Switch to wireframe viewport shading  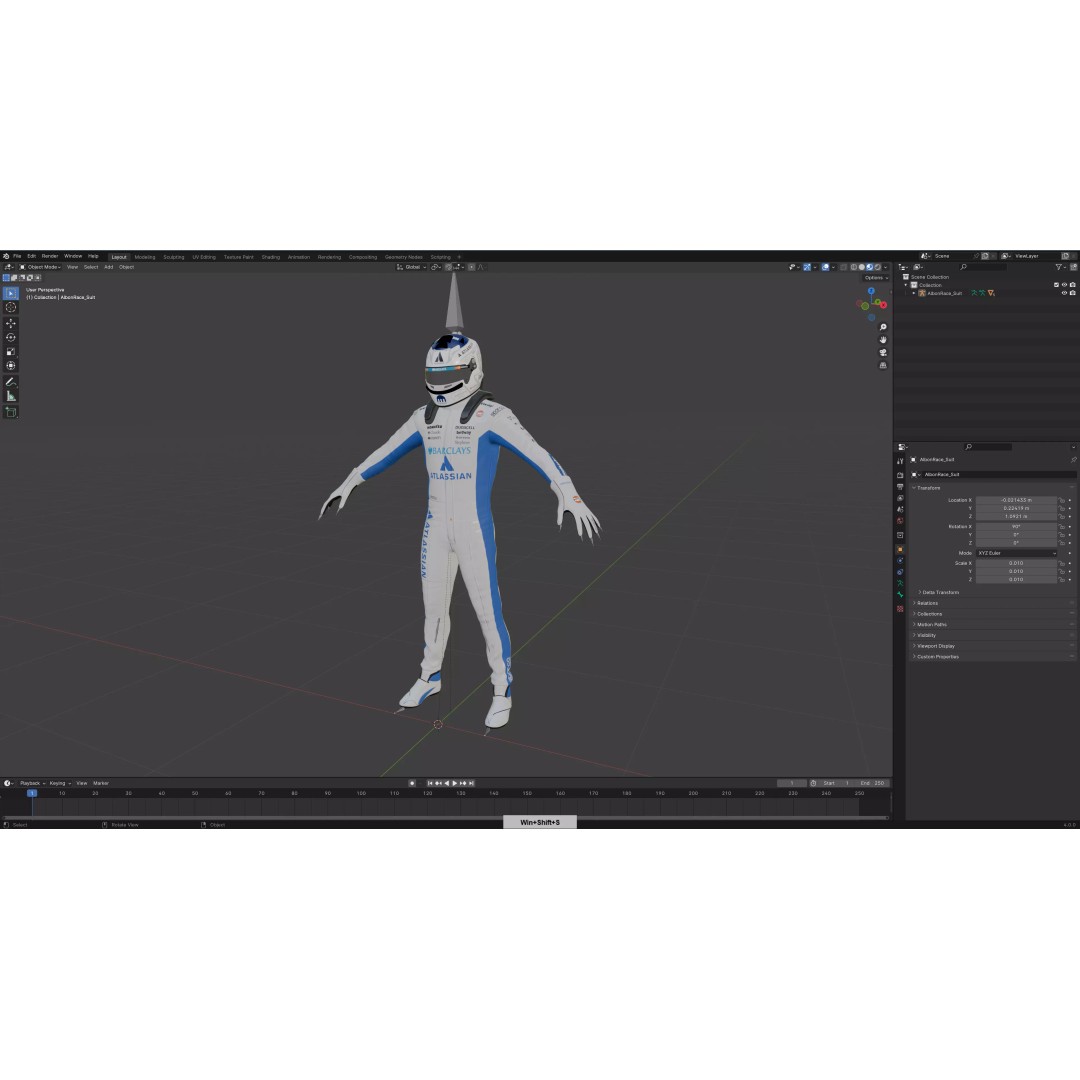pos(854,267)
